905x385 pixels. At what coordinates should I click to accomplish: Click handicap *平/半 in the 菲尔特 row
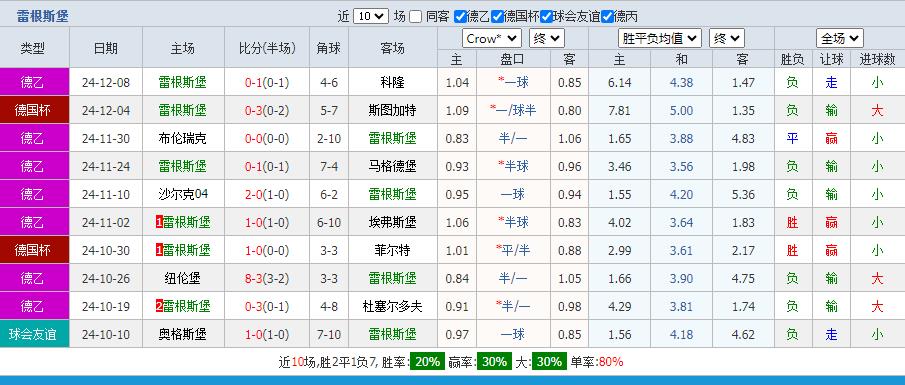(x=513, y=250)
